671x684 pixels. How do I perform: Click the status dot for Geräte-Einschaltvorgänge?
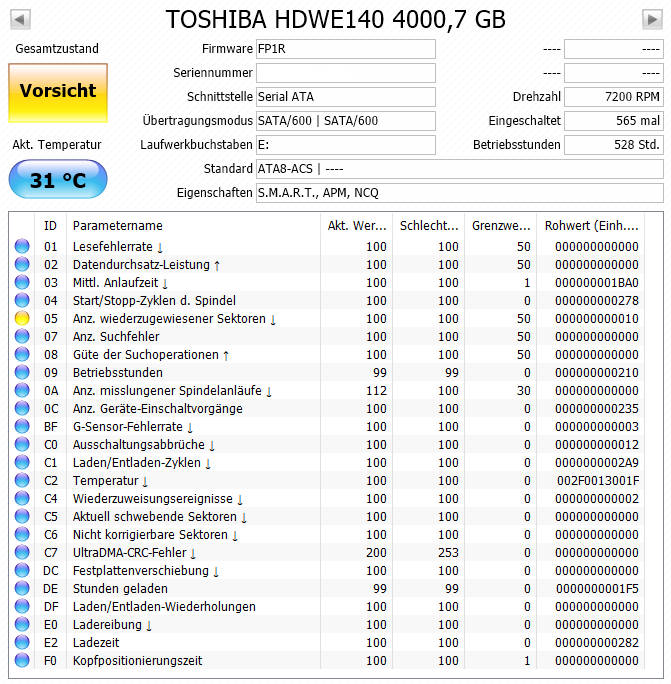coord(22,408)
